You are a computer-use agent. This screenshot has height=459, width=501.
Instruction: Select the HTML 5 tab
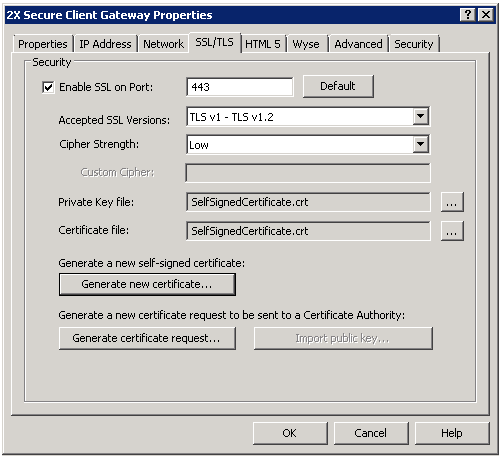coord(263,44)
